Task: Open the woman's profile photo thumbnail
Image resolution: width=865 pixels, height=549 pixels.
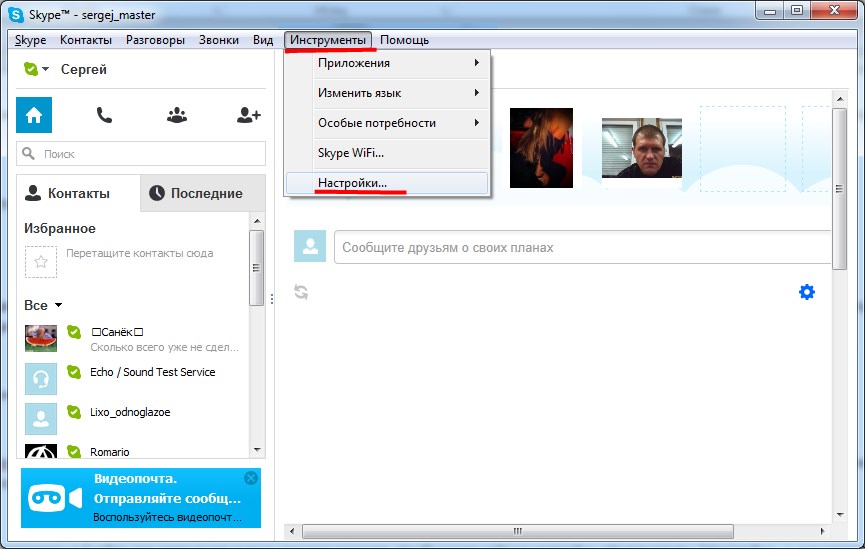Action: (x=541, y=148)
